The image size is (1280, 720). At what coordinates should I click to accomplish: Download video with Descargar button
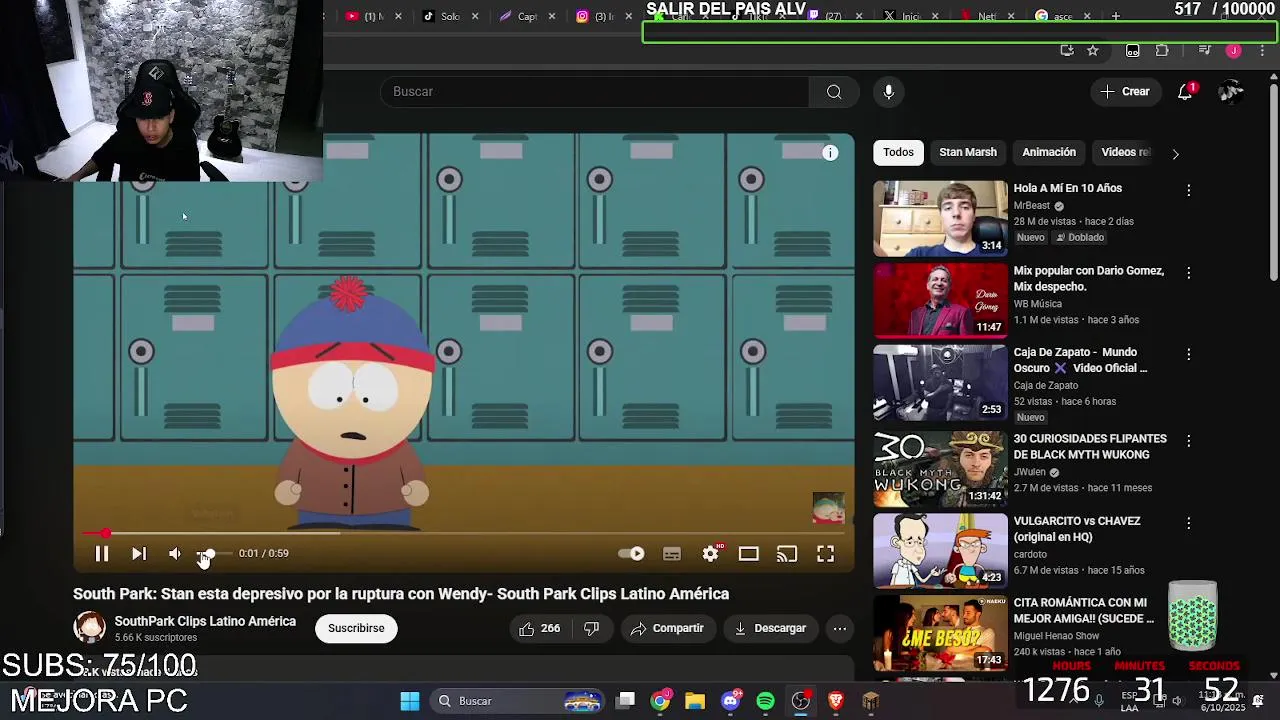pos(769,628)
